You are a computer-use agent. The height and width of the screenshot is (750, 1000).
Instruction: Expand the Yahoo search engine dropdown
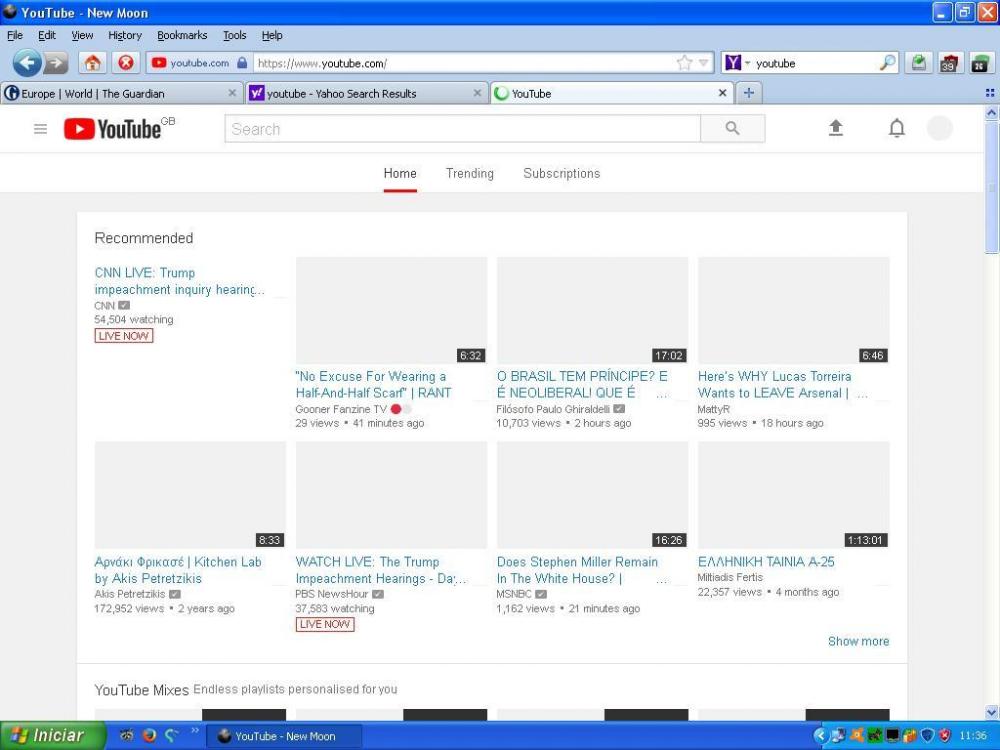(747, 63)
